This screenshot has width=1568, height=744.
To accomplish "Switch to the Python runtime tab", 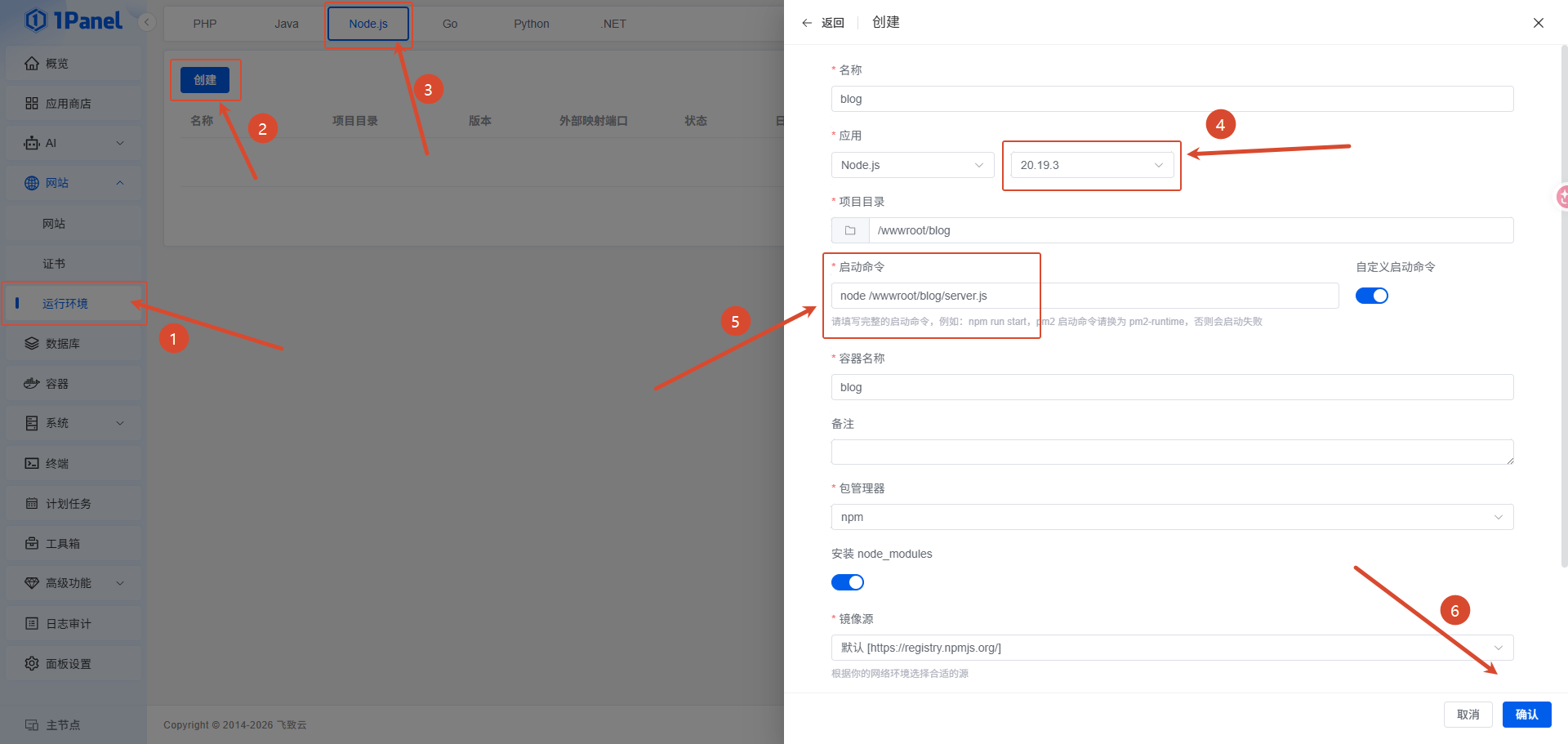I will click(x=532, y=24).
